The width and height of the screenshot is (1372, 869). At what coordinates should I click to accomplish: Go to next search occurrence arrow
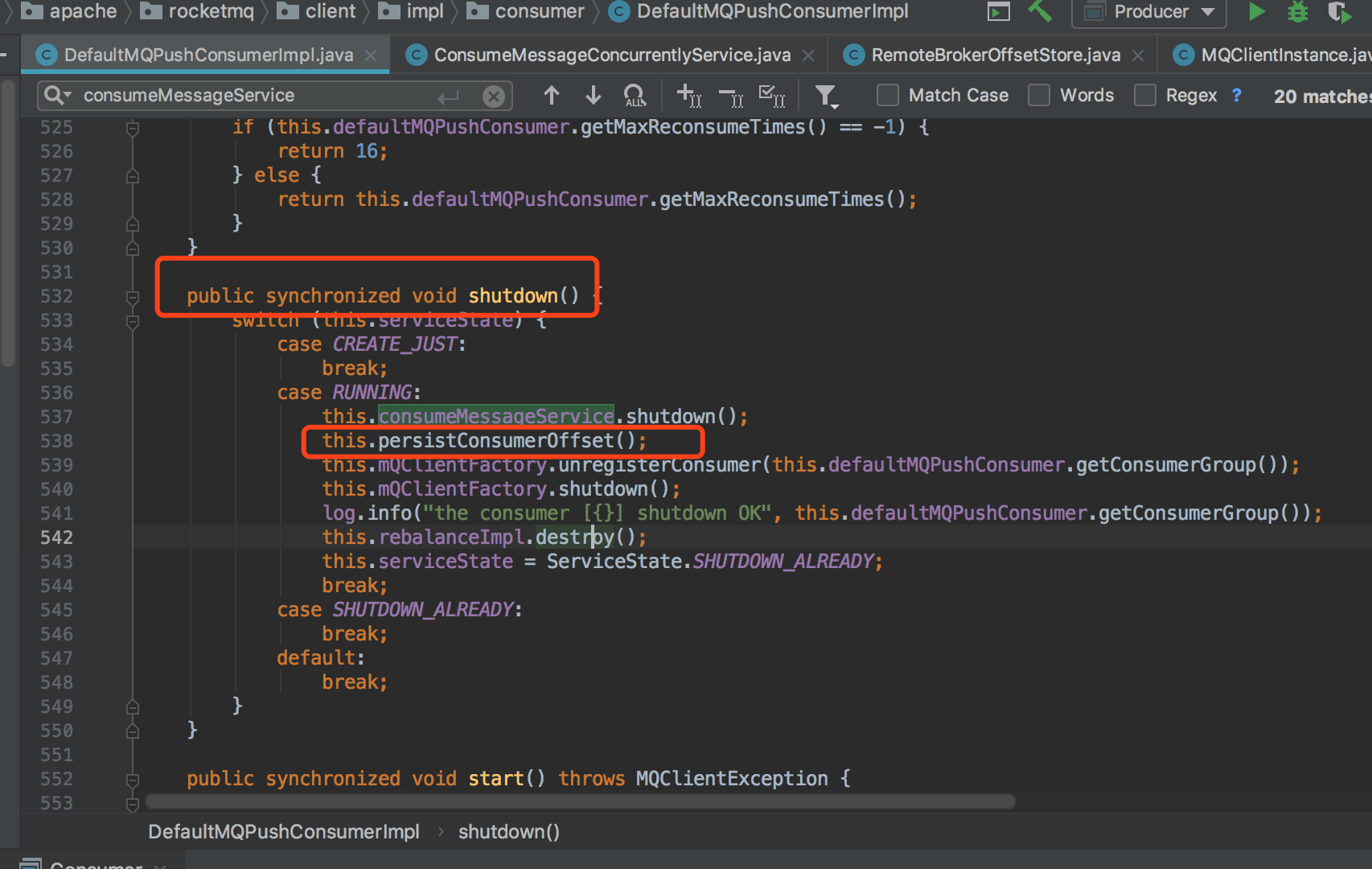593,96
